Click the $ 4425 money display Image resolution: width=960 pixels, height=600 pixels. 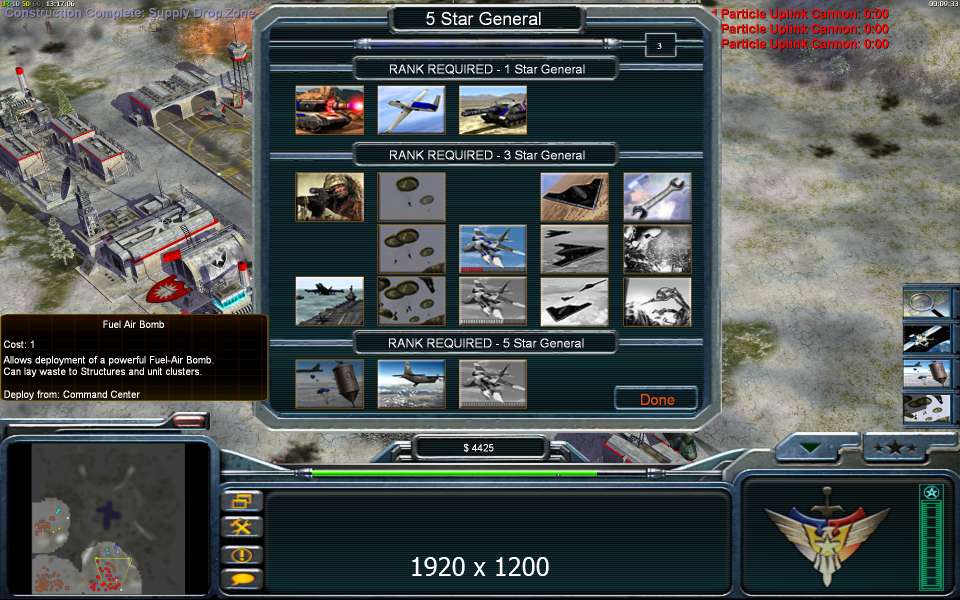(x=479, y=448)
